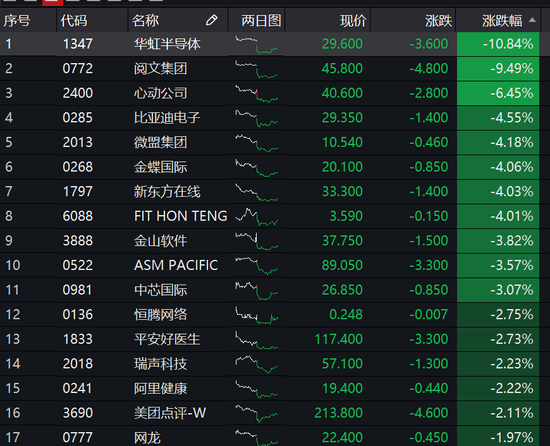Select stock name 阅文集团
The height and width of the screenshot is (446, 550).
(160, 69)
